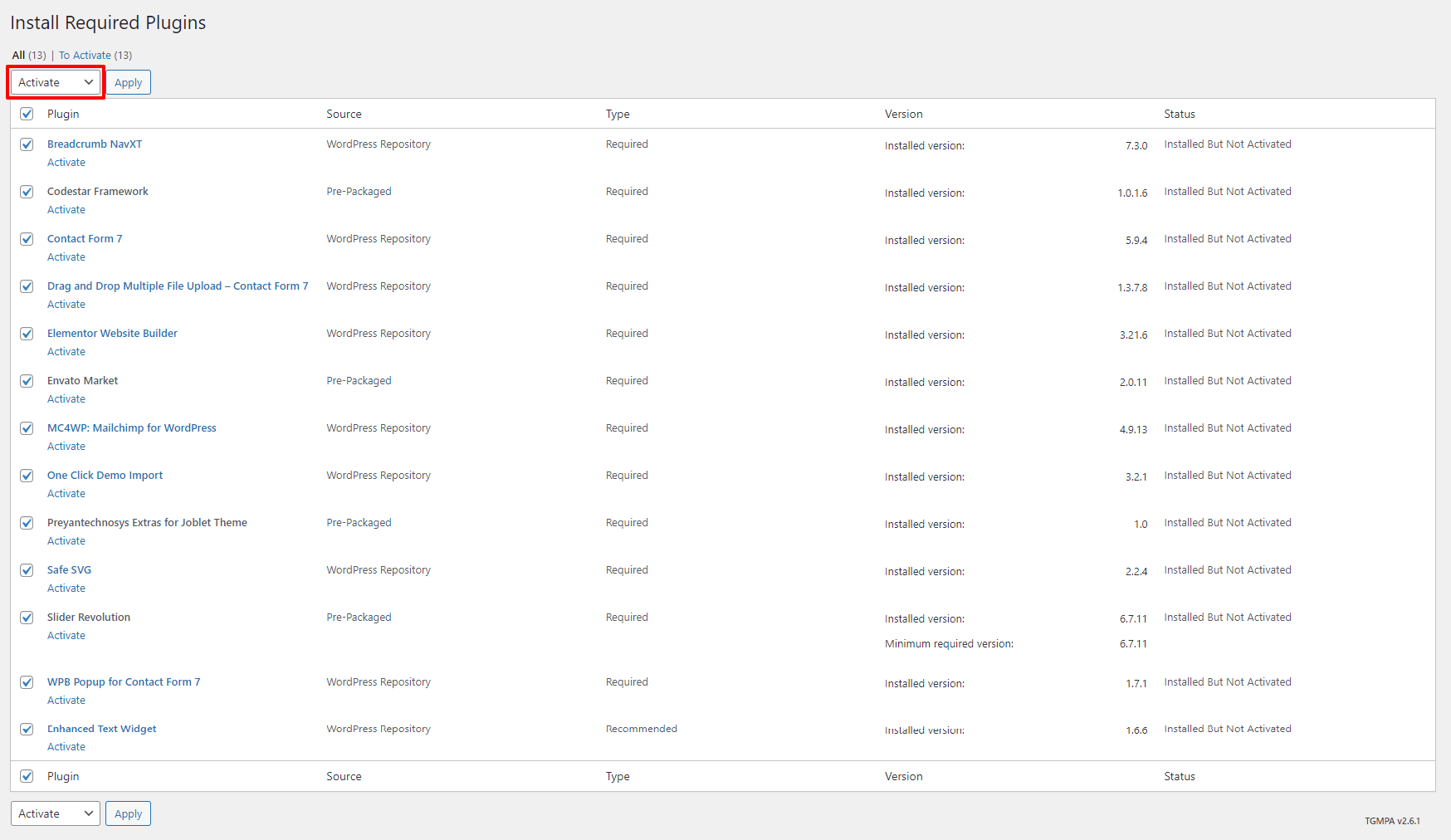Click the Envato Market plugin name
The width and height of the screenshot is (1451, 840).
coord(83,381)
